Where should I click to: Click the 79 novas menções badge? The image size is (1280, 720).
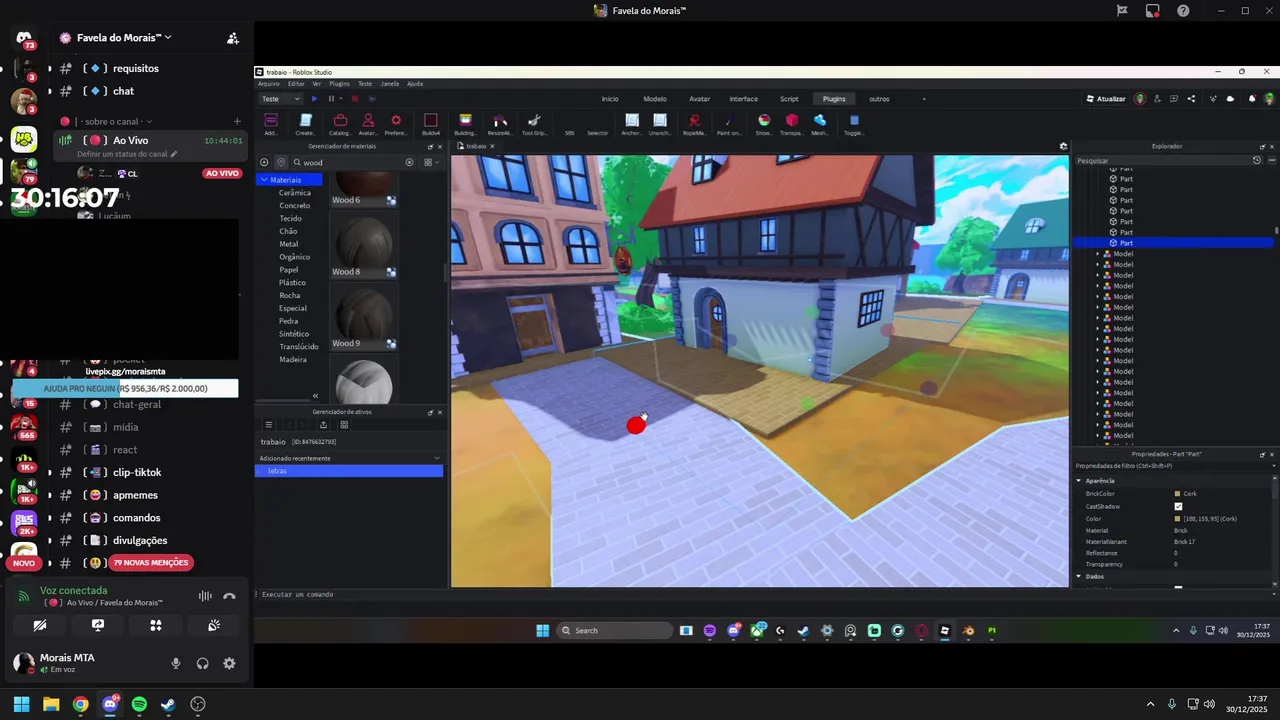[x=151, y=563]
